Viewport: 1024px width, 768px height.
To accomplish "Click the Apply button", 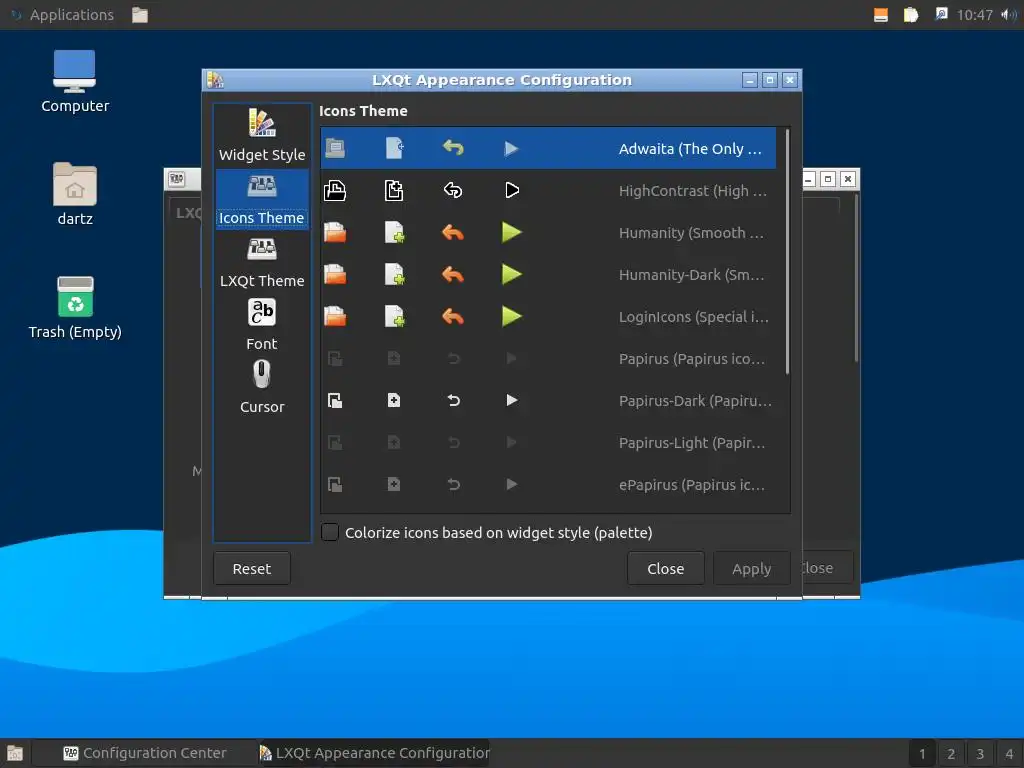I will 751,568.
